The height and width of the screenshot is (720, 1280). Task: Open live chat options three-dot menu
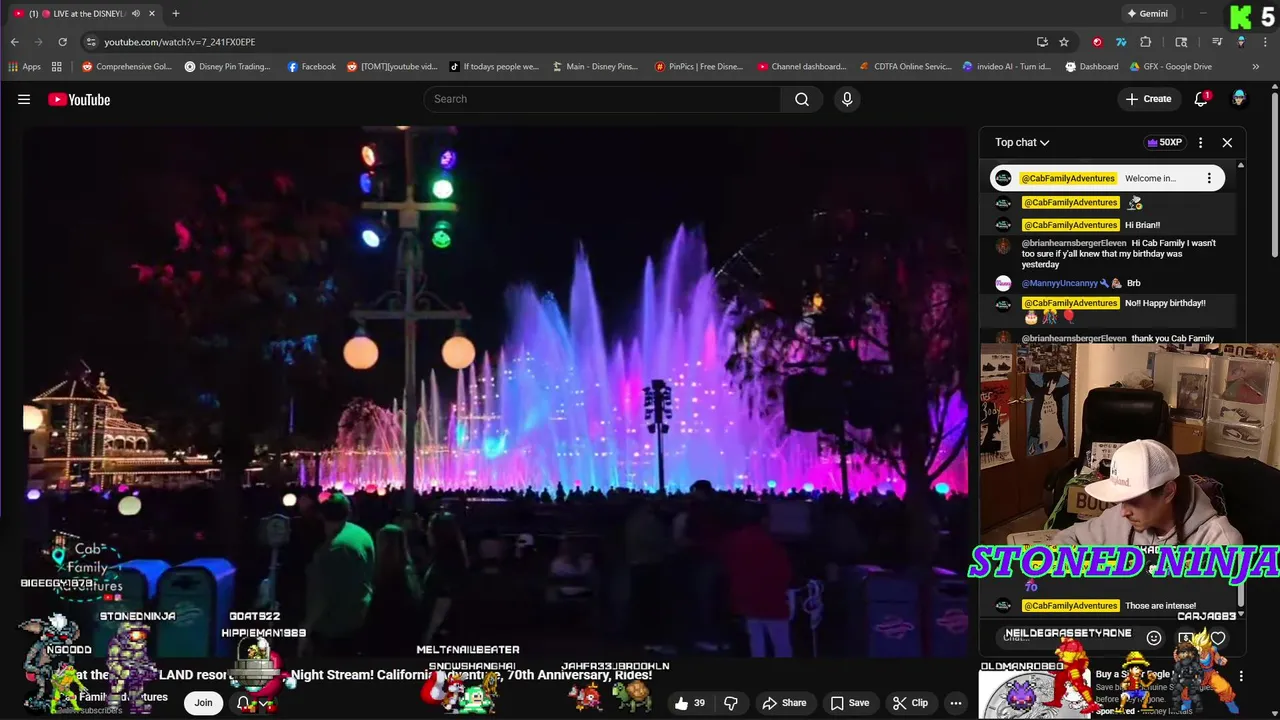click(1200, 142)
